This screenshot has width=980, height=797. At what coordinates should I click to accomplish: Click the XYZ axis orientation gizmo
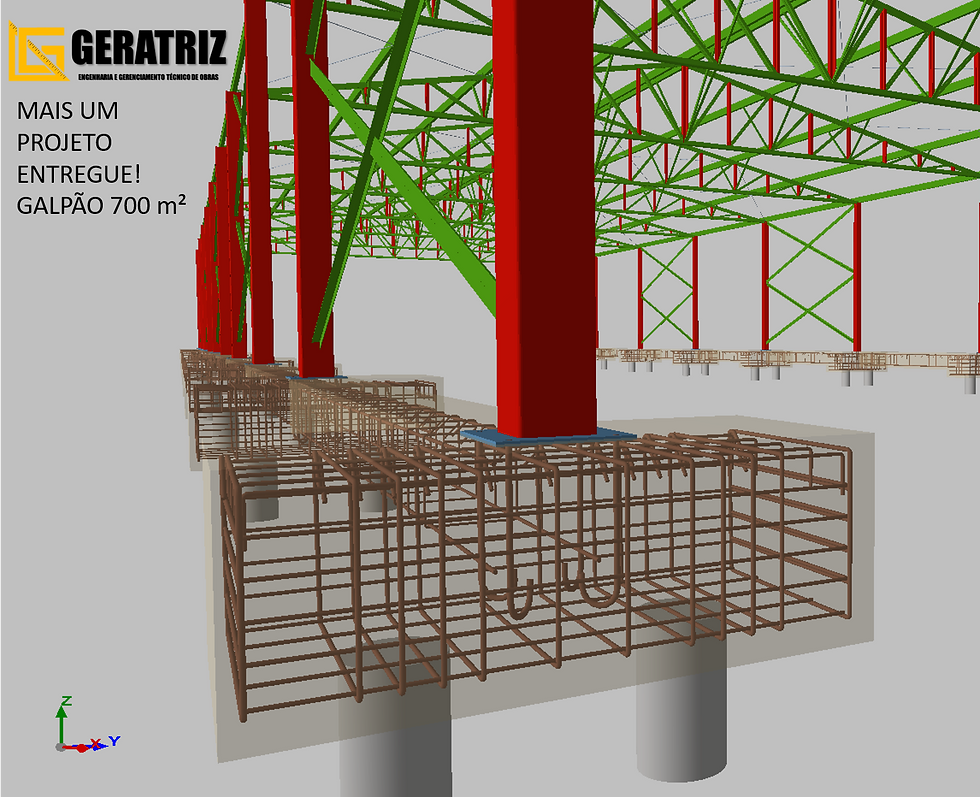[87, 724]
